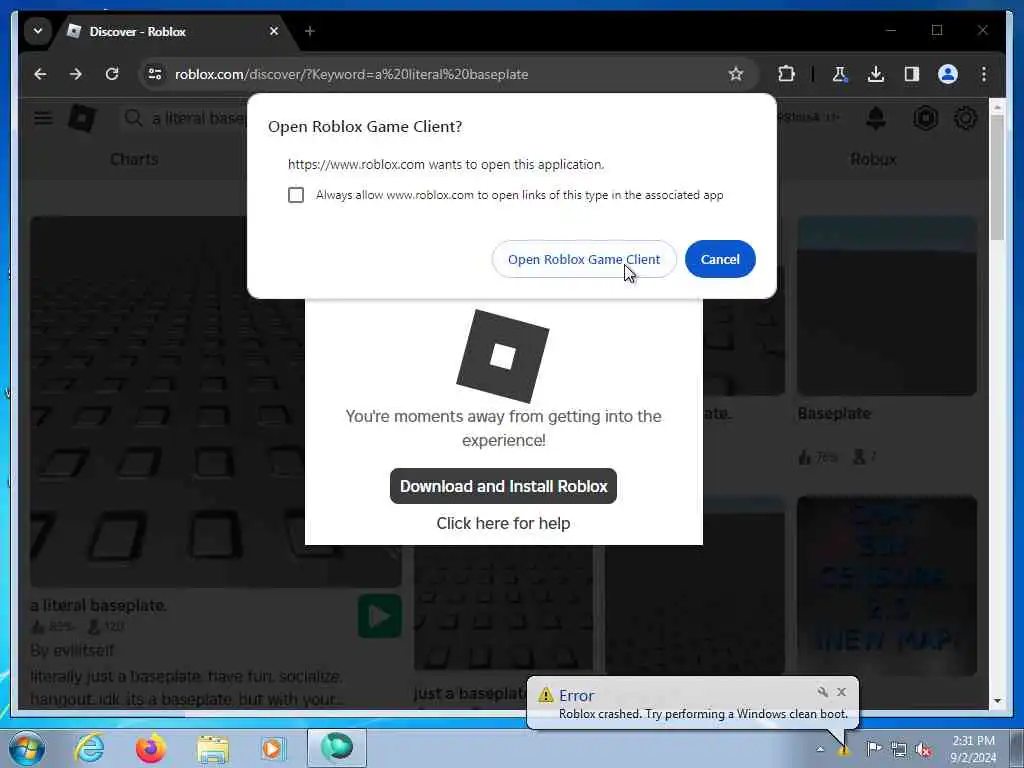Open the Downloads icon

876,74
